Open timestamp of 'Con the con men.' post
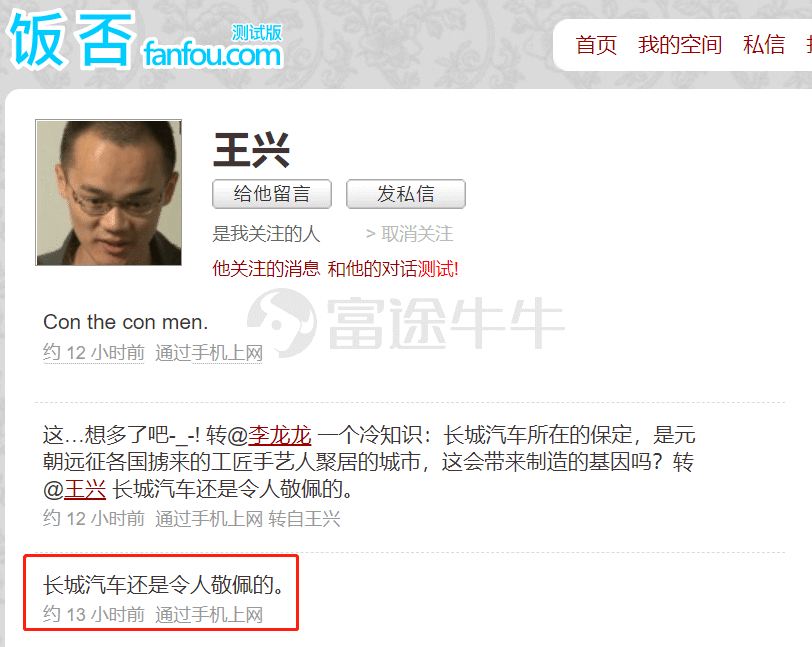812x647 pixels. (94, 353)
